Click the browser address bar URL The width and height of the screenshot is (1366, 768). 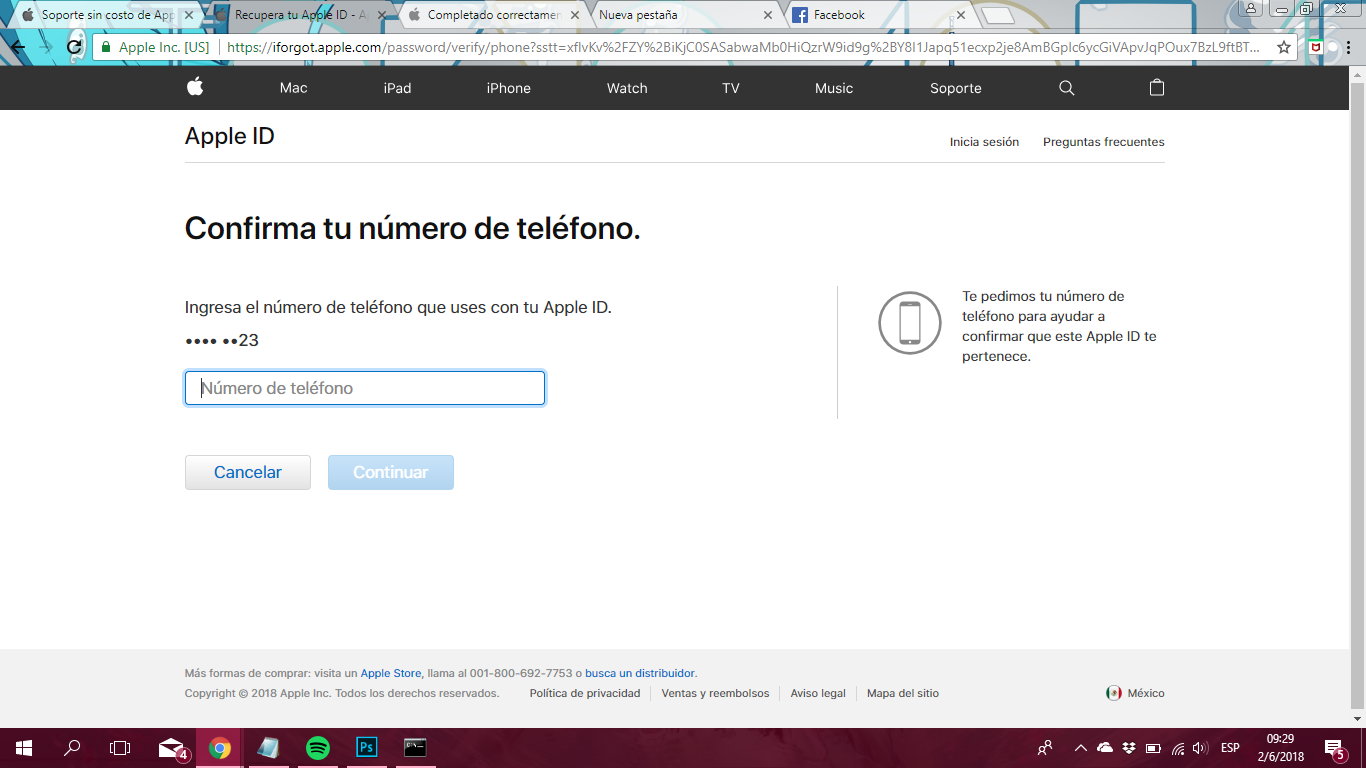[744, 47]
